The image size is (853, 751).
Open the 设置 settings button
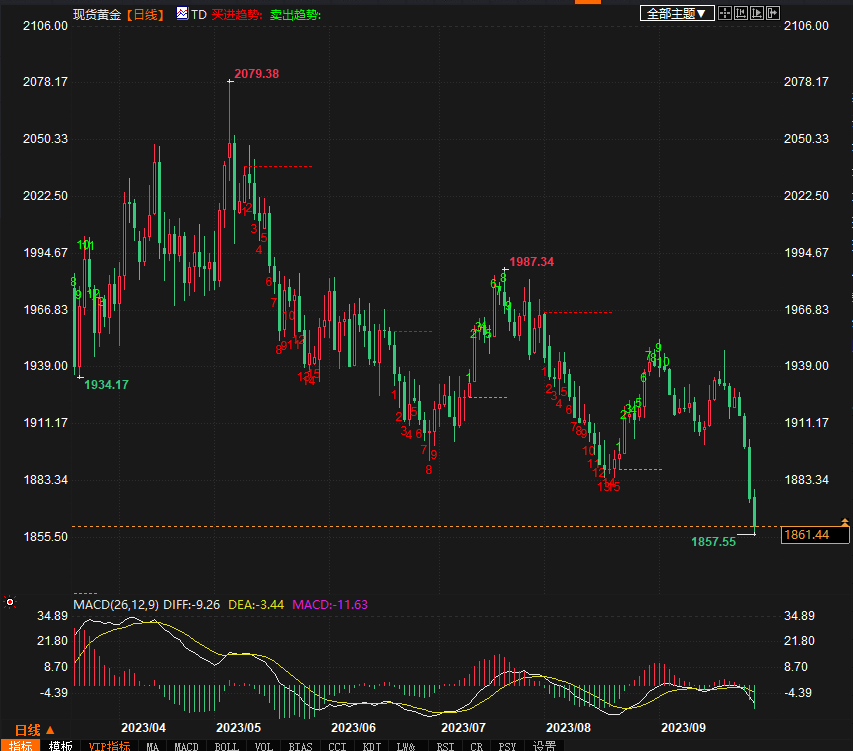[544, 745]
